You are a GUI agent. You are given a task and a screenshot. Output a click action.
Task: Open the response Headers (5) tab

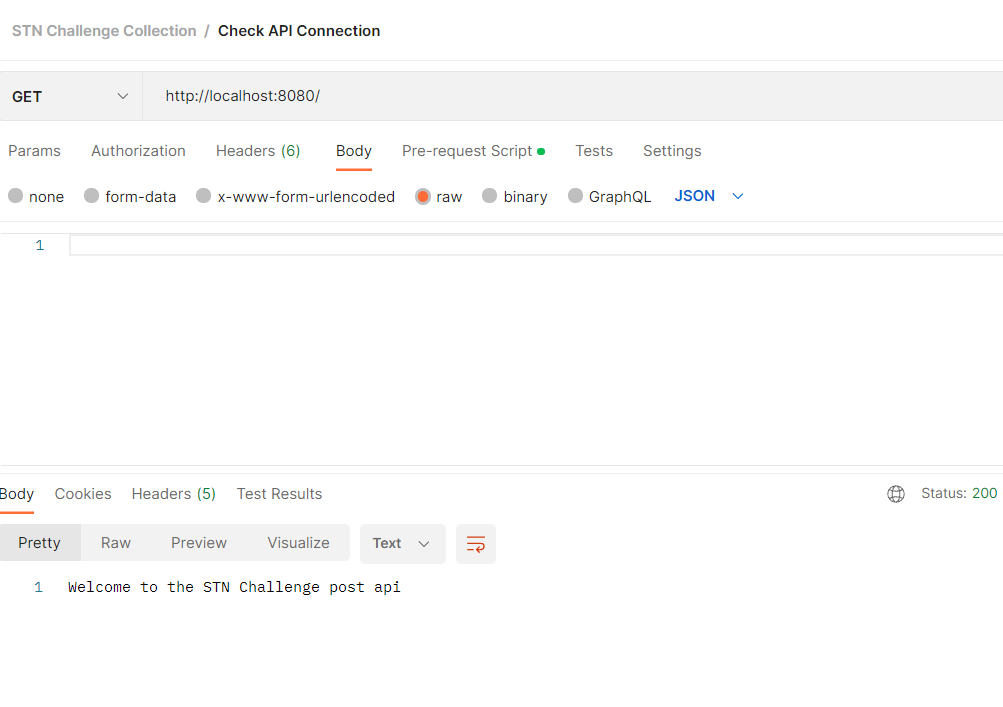173,494
